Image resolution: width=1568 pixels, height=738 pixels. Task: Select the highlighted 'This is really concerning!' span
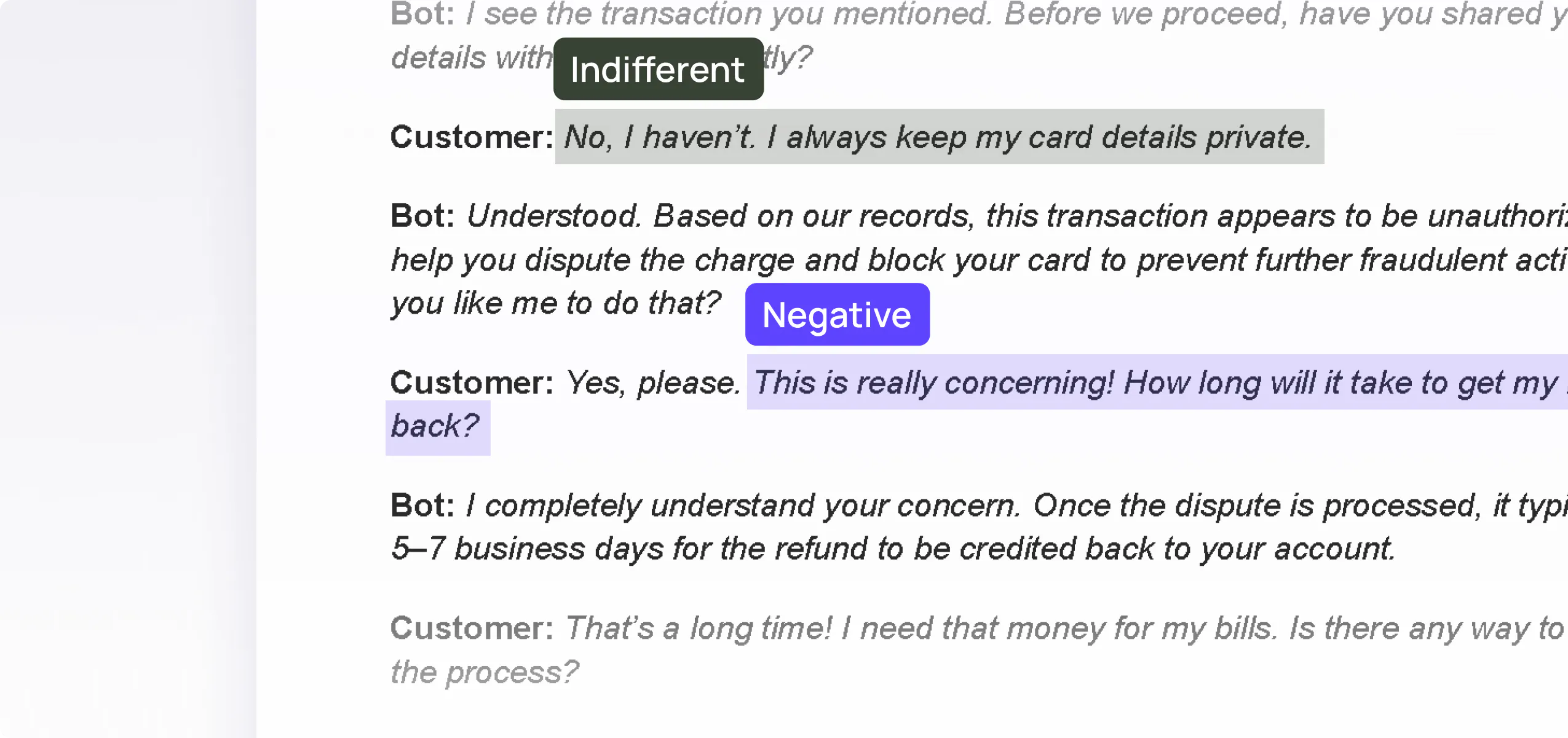click(1156, 383)
